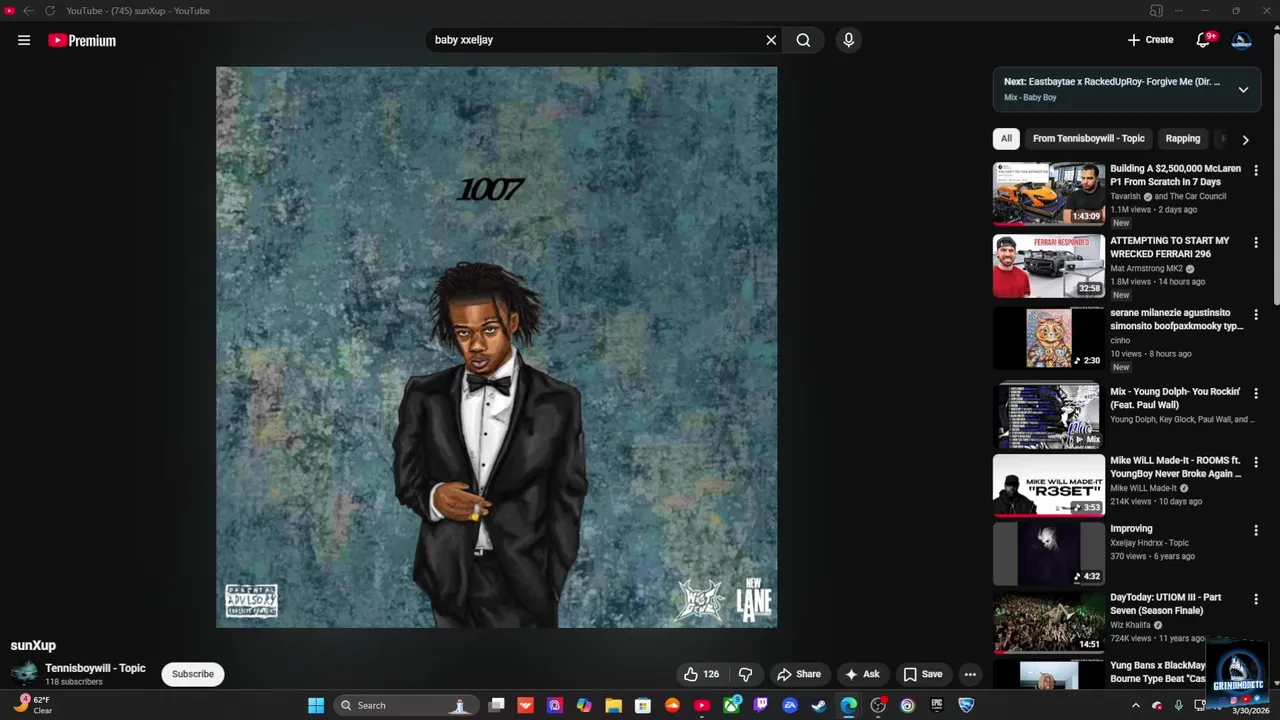Ask about this video
The height and width of the screenshot is (720, 1280).
click(x=862, y=674)
